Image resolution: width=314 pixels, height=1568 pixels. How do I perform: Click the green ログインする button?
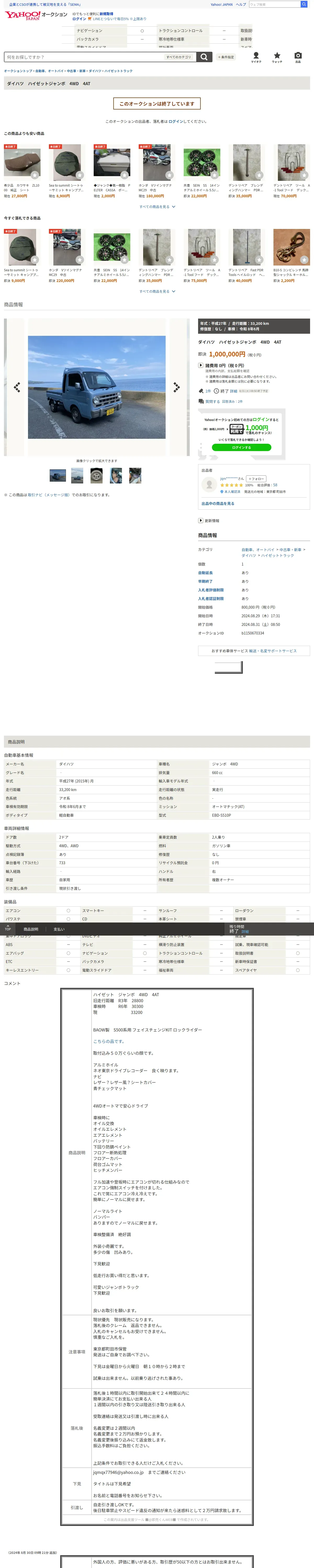coord(242,447)
